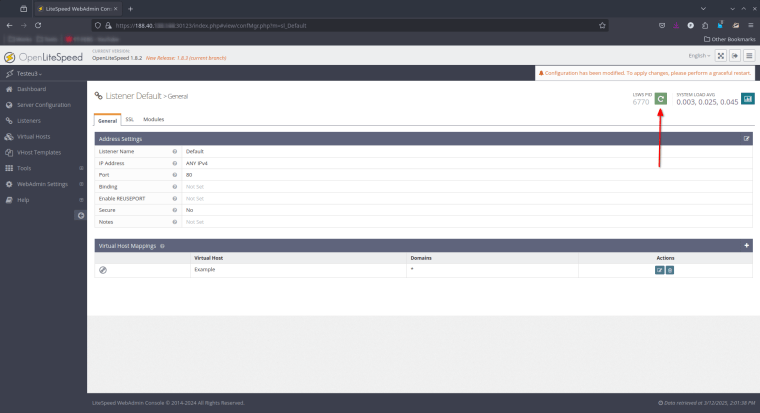Click the system load average values

pos(707,102)
